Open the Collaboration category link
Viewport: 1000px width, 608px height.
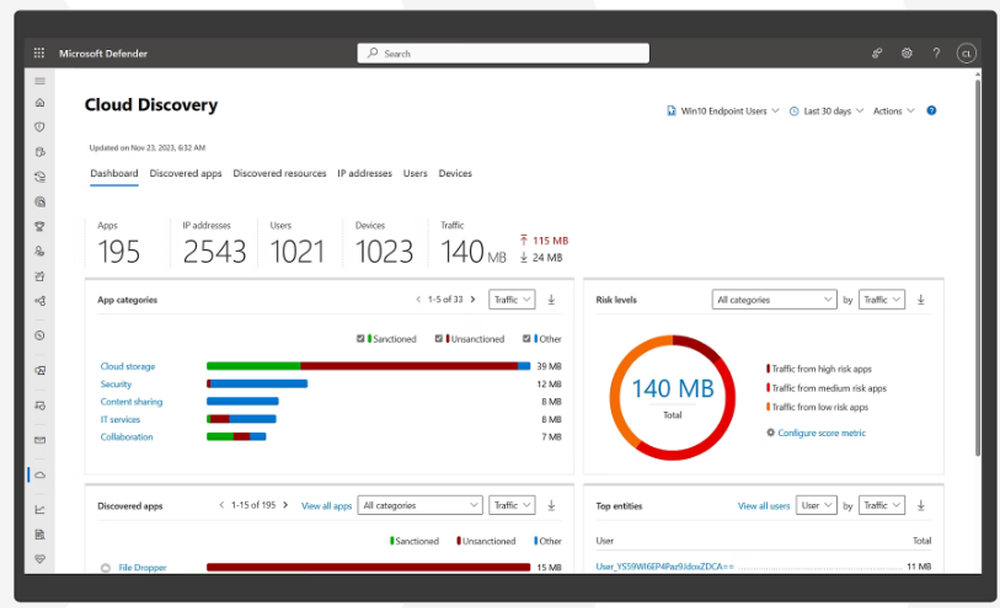(127, 437)
